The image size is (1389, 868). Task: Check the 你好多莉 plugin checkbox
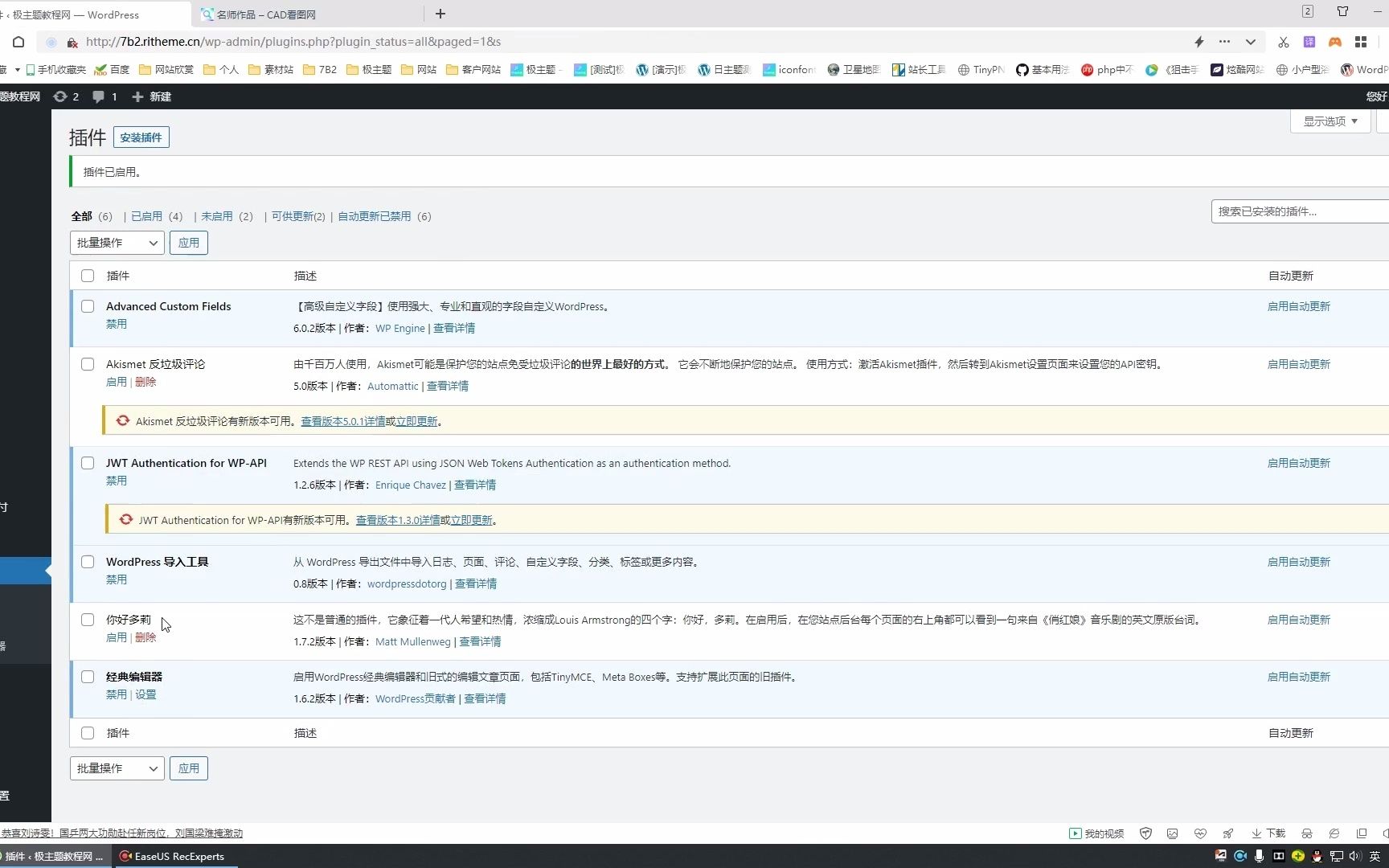[88, 620]
